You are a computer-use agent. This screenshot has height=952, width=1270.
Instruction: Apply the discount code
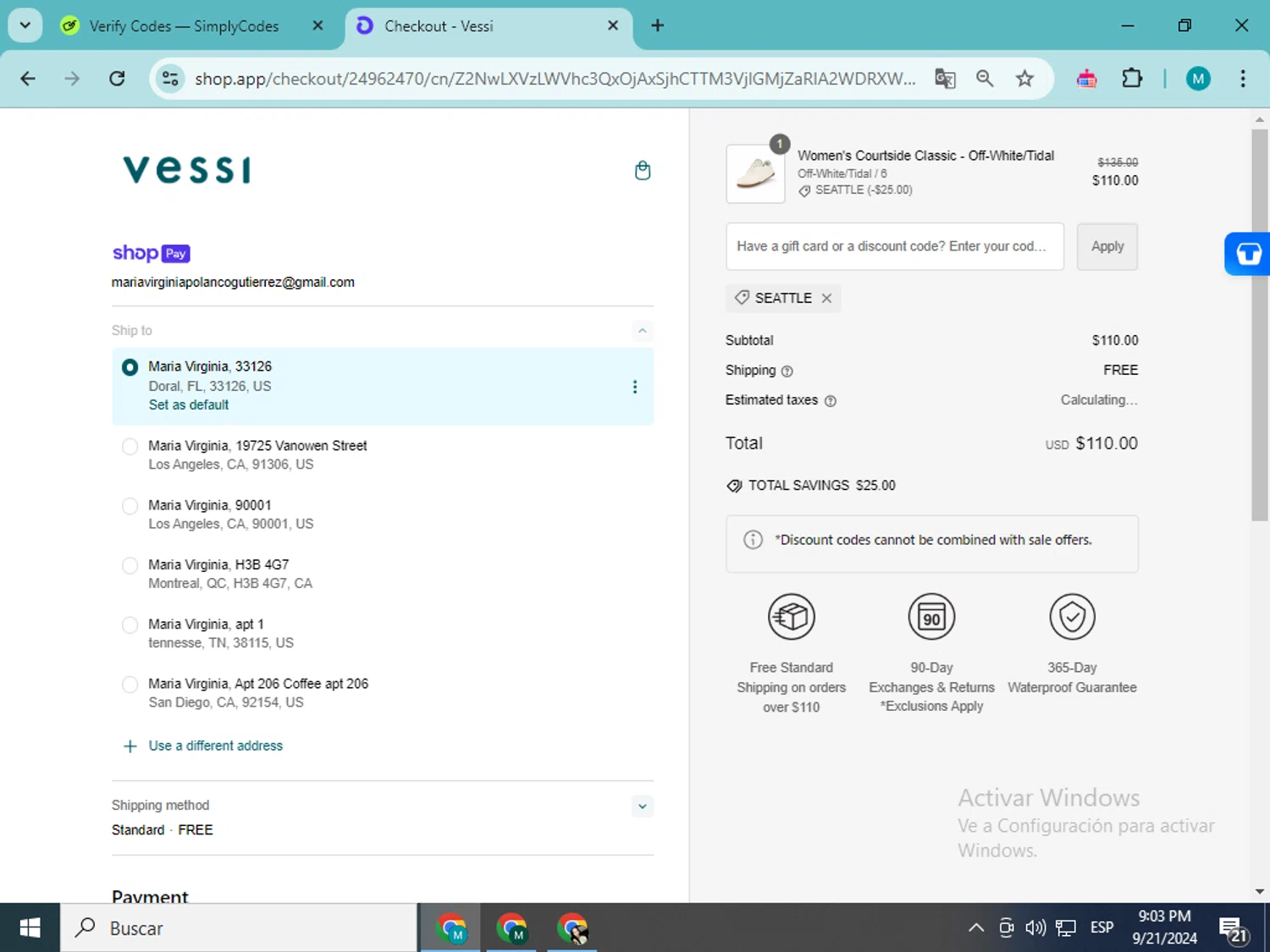click(1107, 246)
